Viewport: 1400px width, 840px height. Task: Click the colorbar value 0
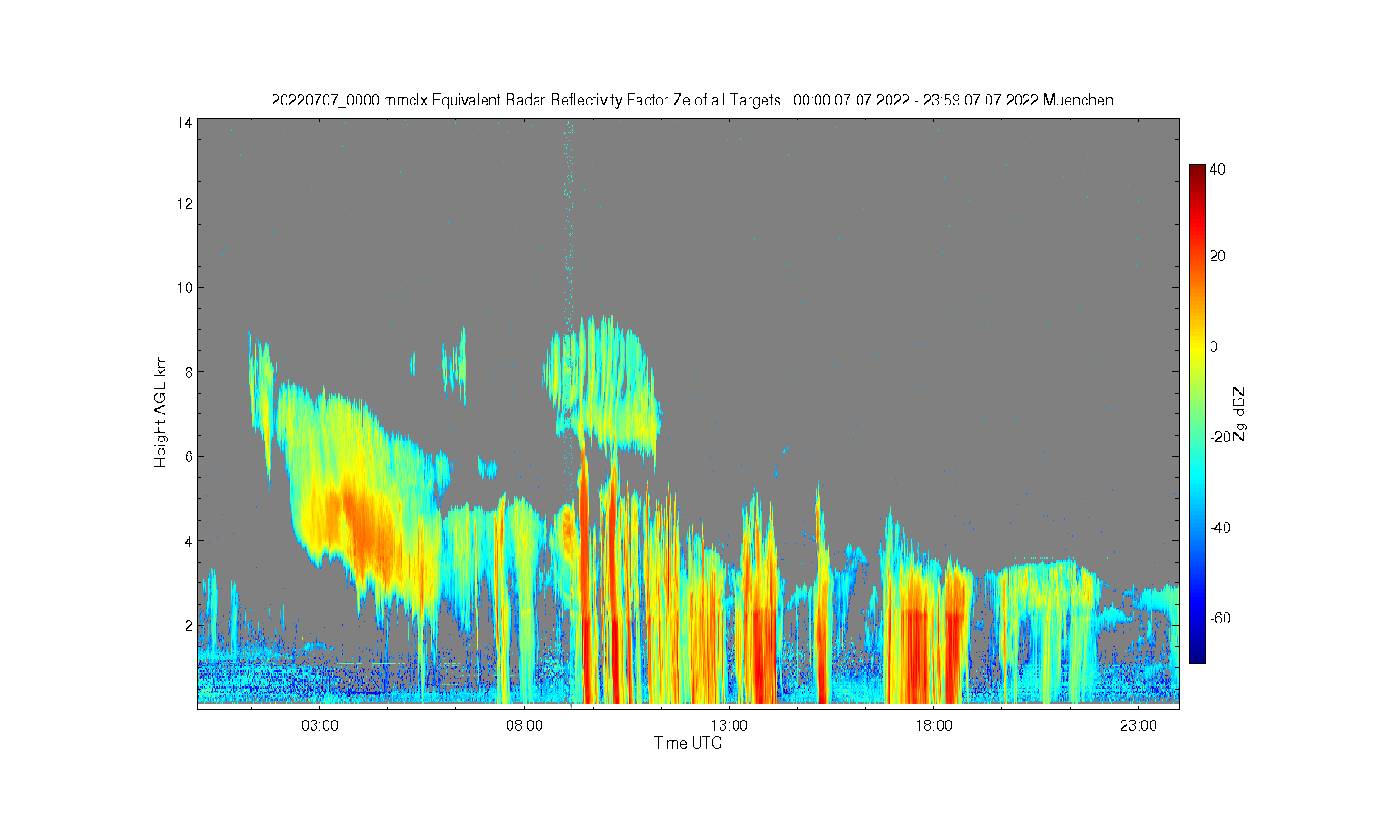point(1213,346)
